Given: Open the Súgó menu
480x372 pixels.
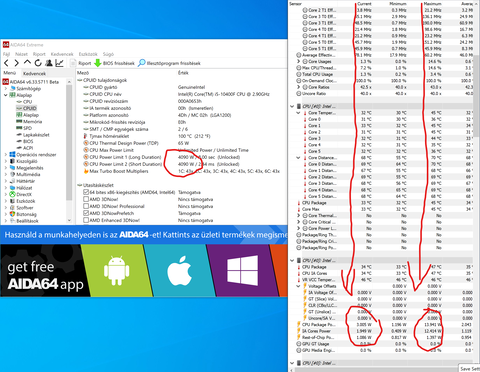Looking at the screenshot, I should 108,54.
